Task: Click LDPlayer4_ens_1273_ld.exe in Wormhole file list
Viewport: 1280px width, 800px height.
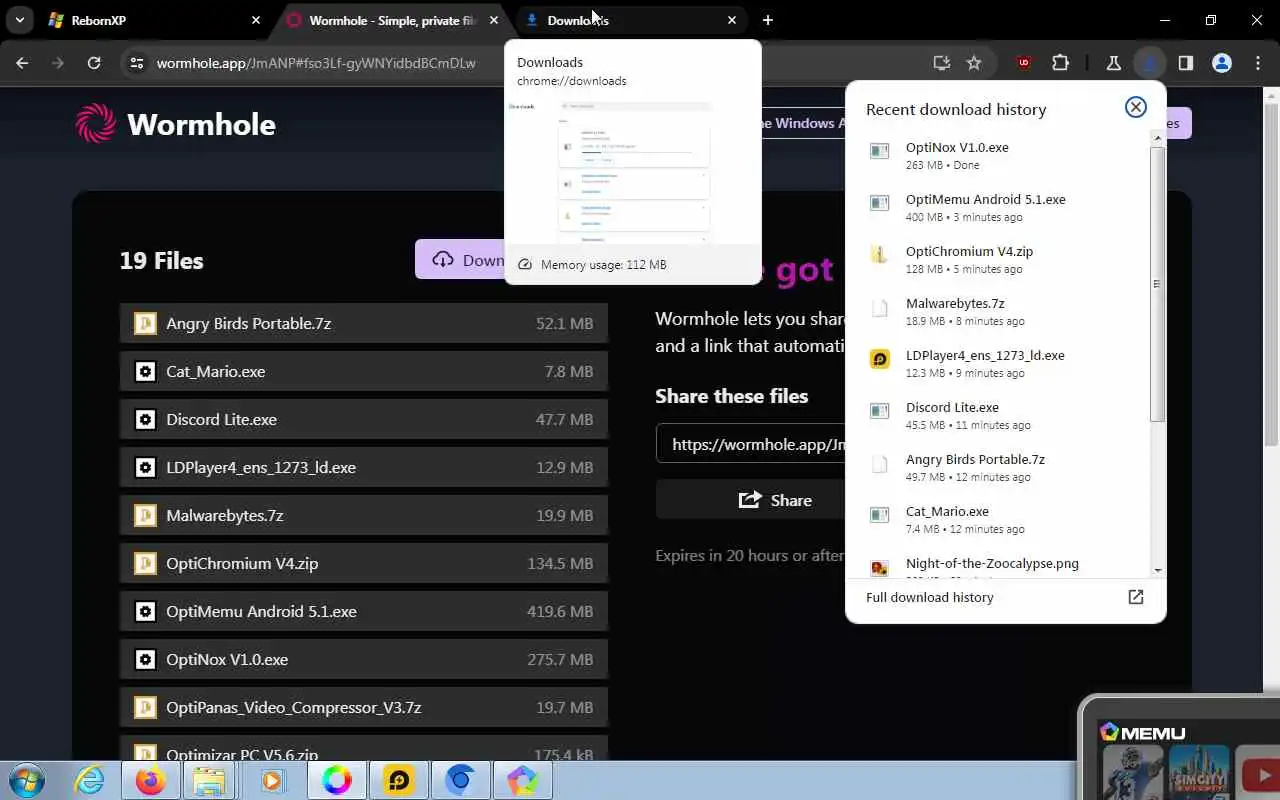Action: click(x=364, y=467)
